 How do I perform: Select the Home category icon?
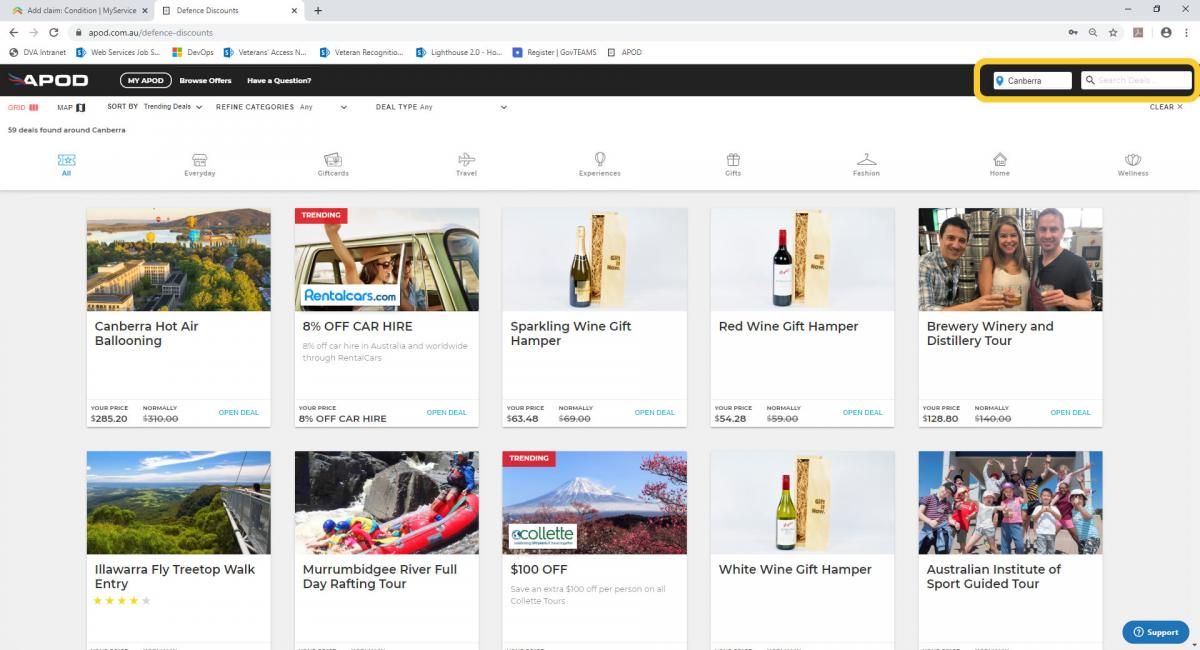[x=1000, y=160]
